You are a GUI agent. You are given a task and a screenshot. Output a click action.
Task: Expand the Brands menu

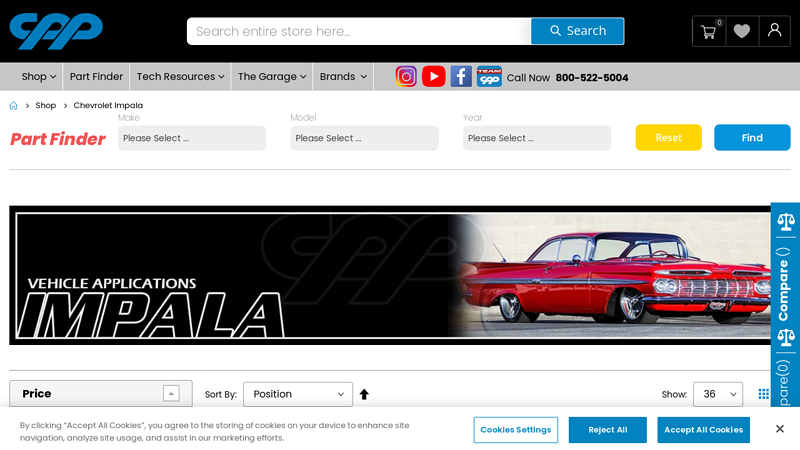pos(343,77)
